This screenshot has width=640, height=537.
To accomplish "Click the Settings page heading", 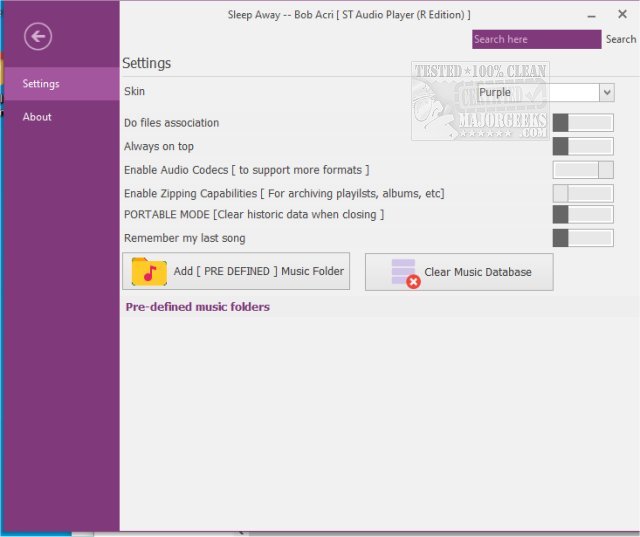I will 147,63.
